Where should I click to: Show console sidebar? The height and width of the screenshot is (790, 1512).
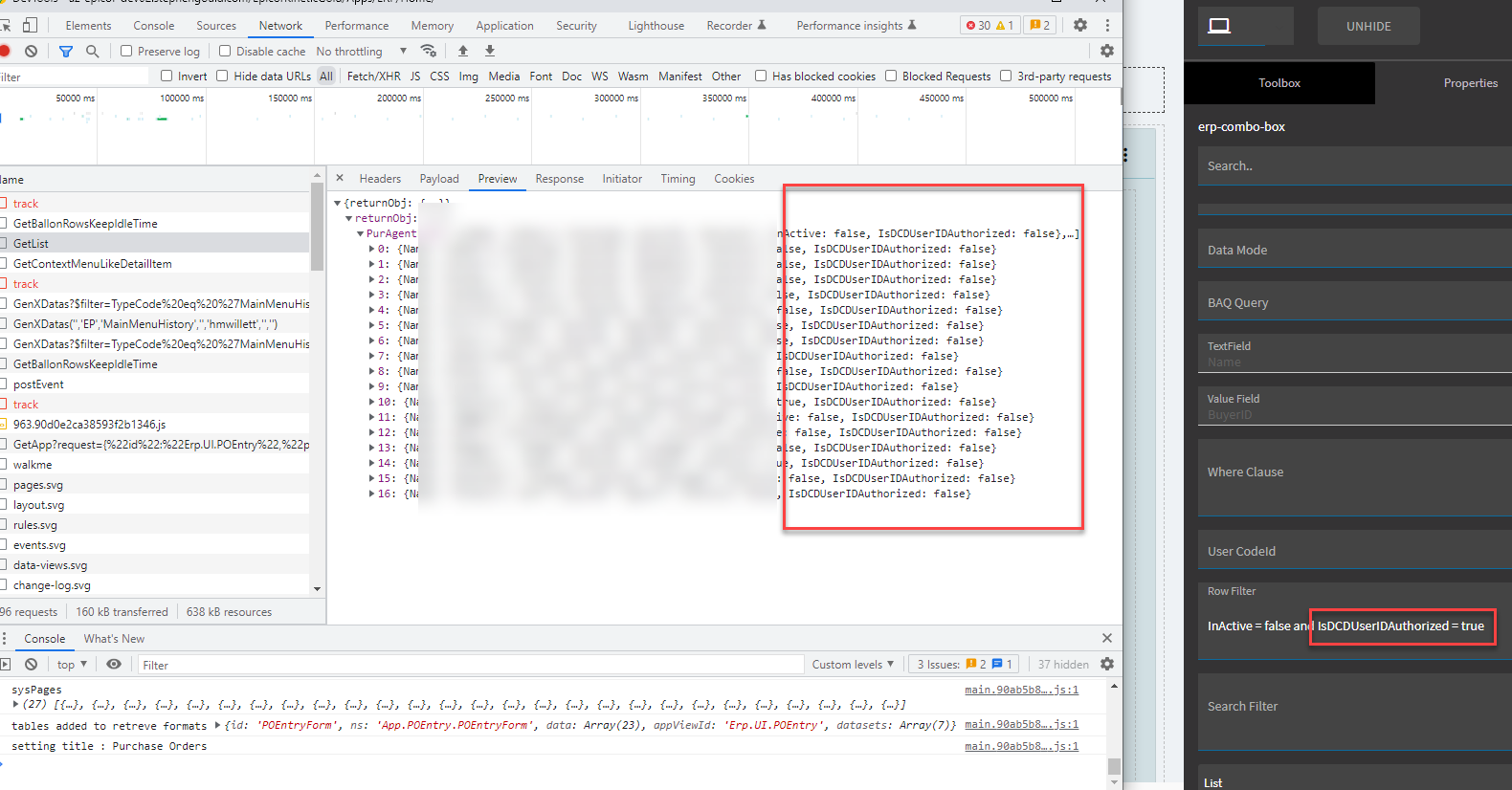click(5, 664)
